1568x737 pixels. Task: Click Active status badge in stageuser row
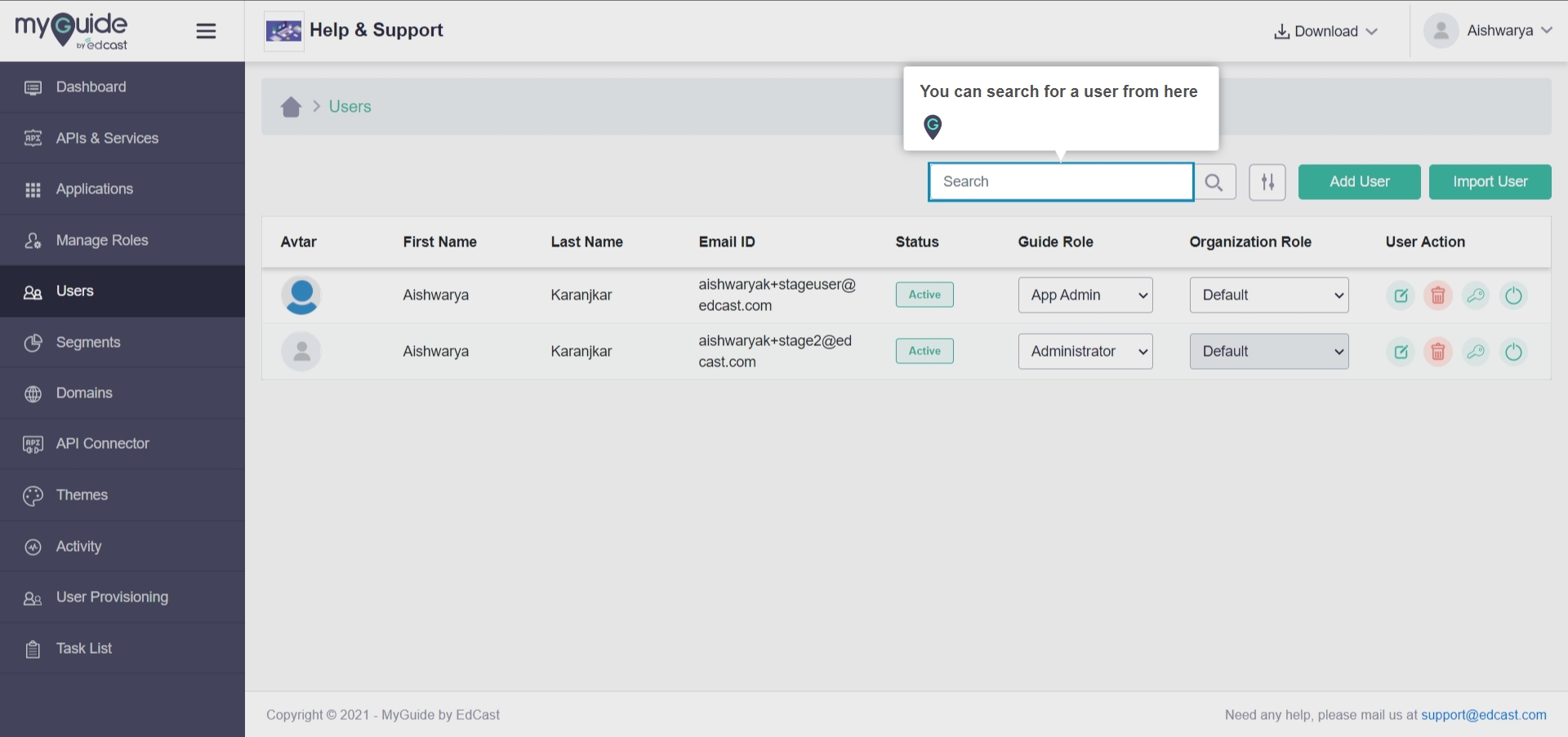pyautogui.click(x=924, y=295)
